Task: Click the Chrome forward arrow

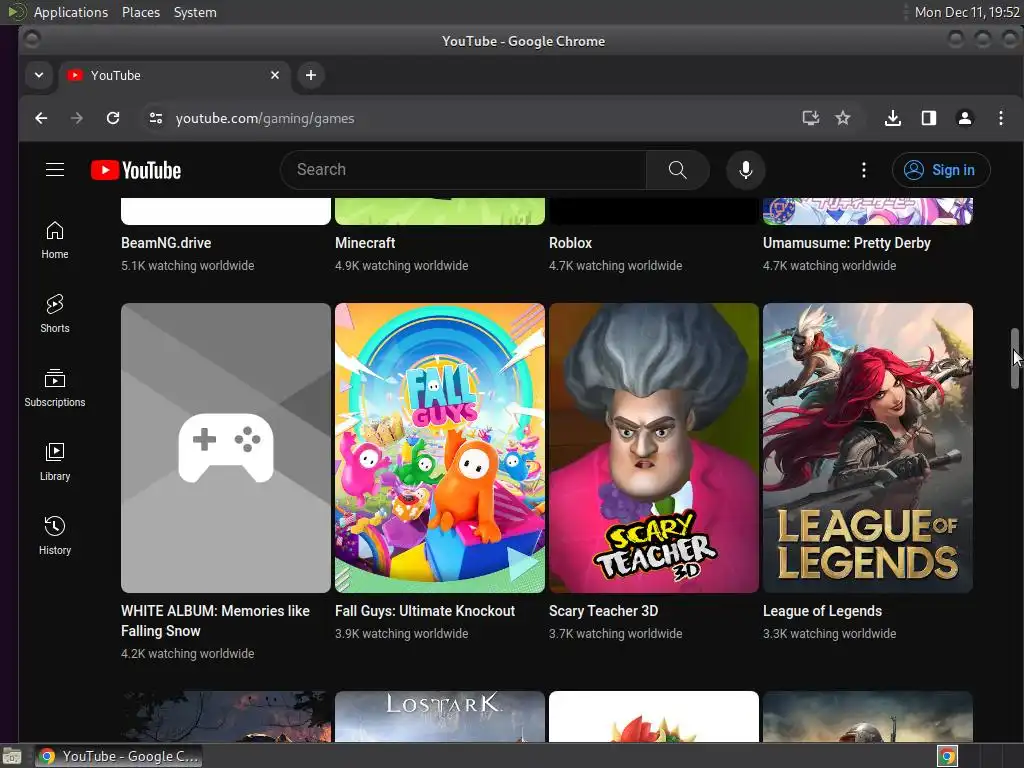Action: click(77, 118)
